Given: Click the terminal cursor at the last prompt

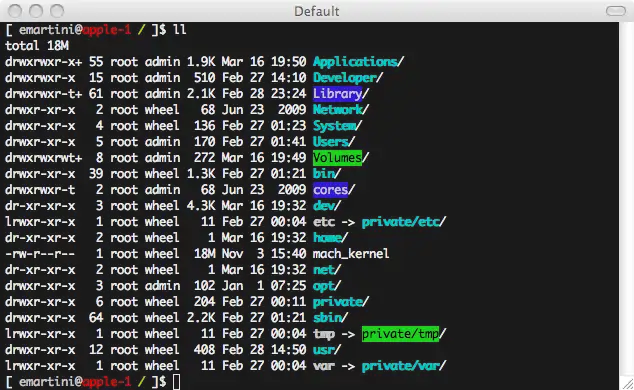Looking at the screenshot, I should tap(177, 382).
